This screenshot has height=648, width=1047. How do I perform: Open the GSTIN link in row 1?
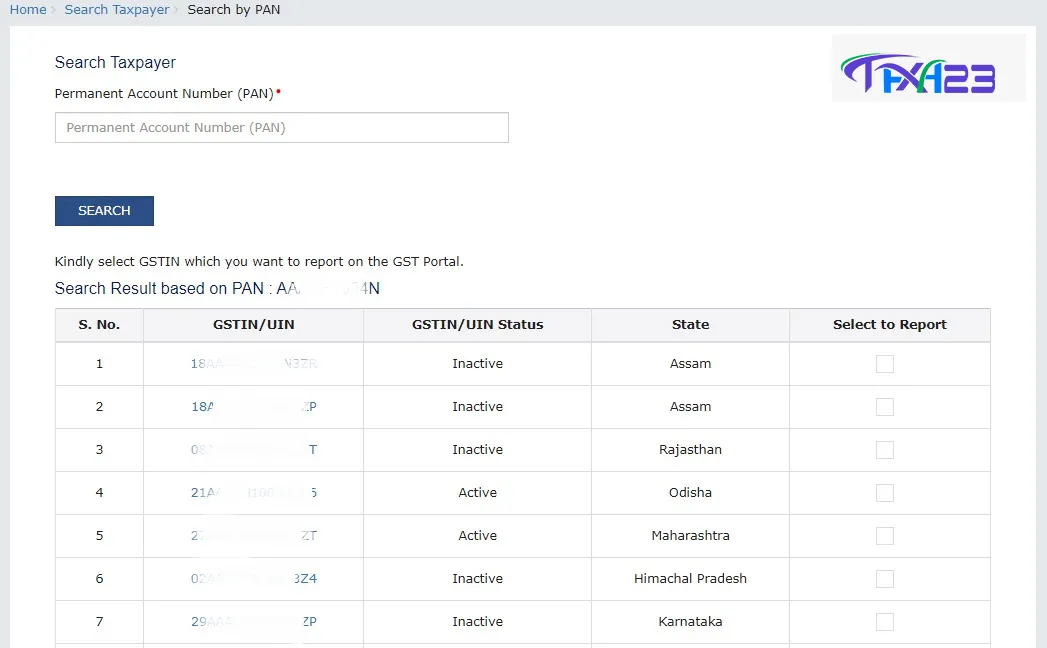click(254, 364)
